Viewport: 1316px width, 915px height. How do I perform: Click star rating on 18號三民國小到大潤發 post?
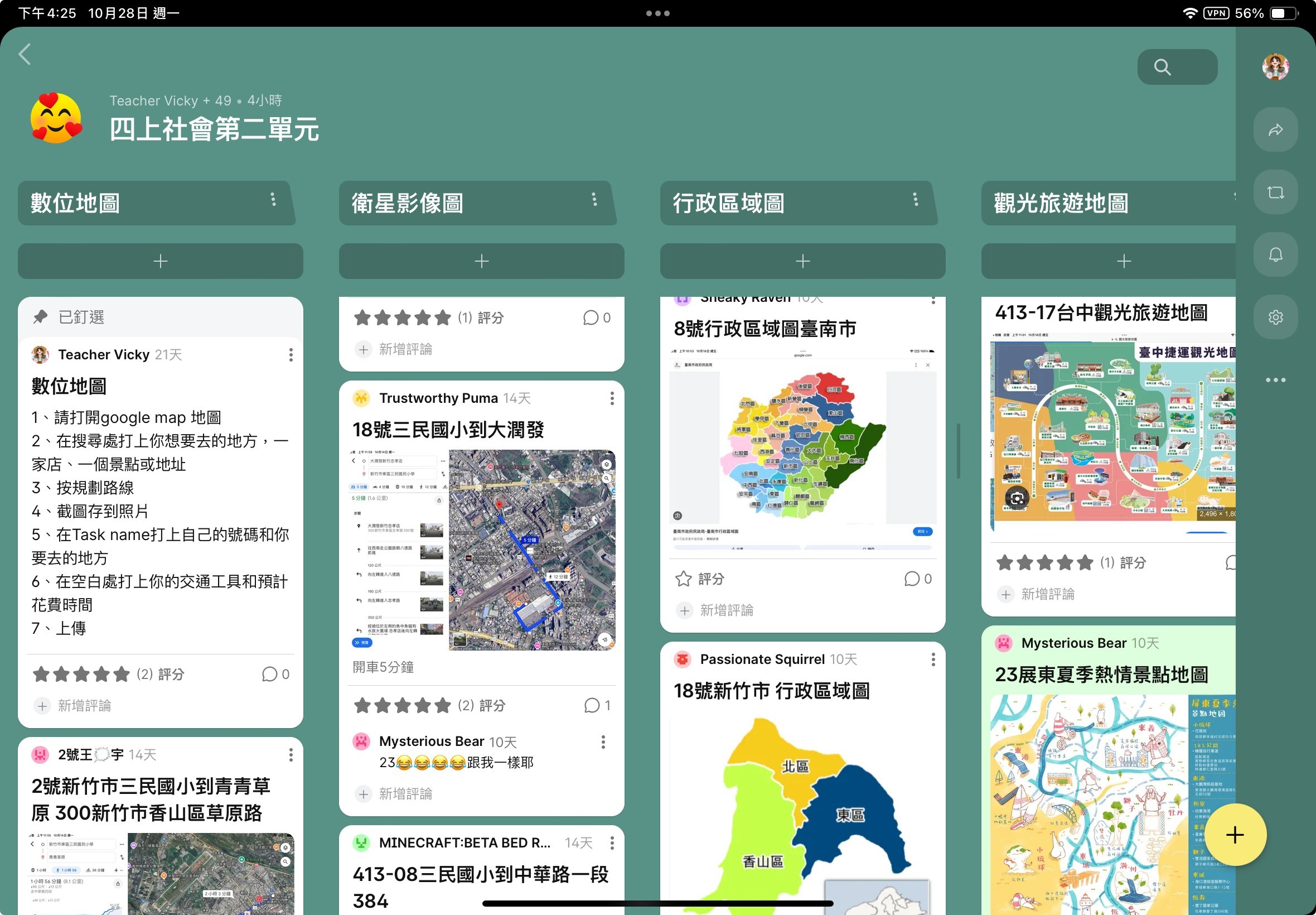point(402,705)
